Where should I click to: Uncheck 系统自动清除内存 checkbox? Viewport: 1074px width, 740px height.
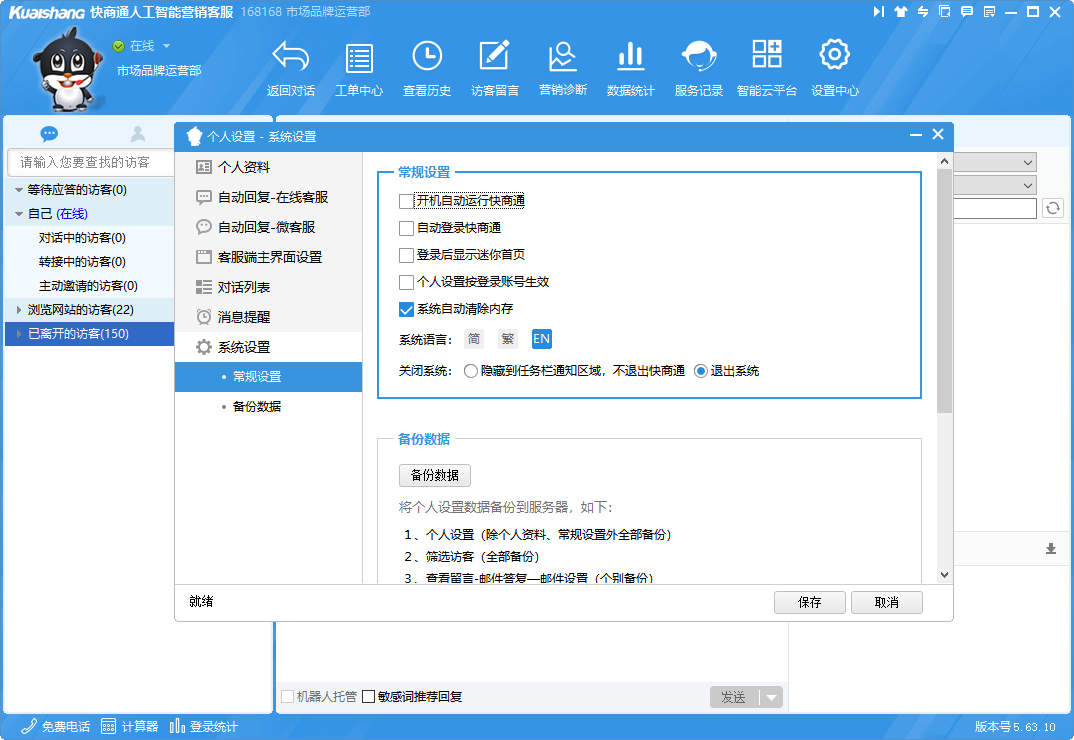[x=406, y=309]
